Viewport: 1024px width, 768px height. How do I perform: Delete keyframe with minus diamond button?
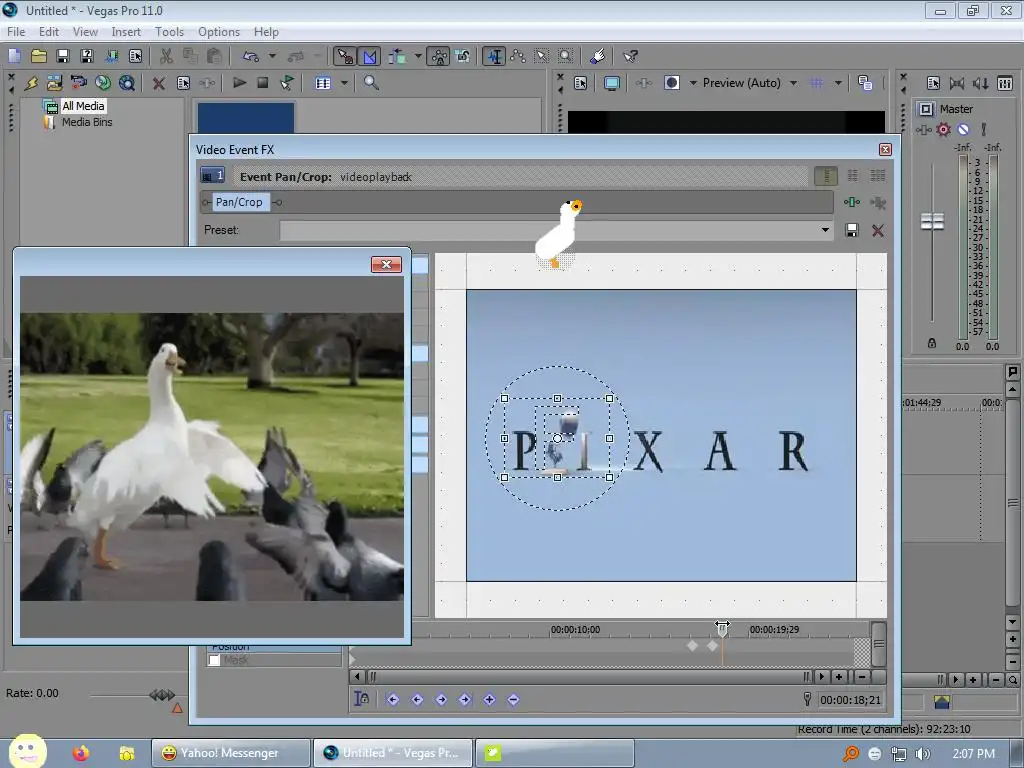click(x=513, y=699)
